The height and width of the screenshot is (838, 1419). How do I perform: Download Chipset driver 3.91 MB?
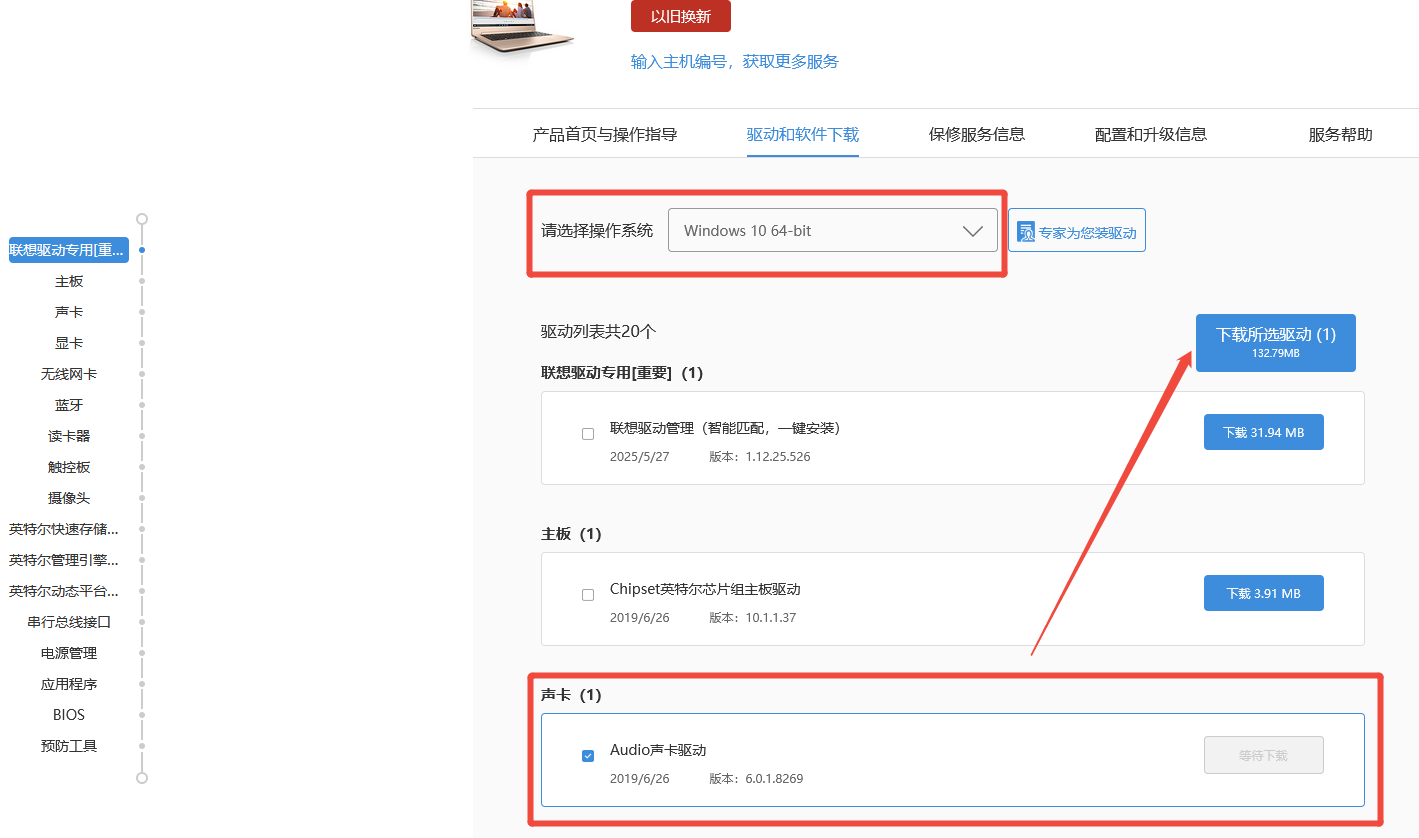[x=1264, y=593]
